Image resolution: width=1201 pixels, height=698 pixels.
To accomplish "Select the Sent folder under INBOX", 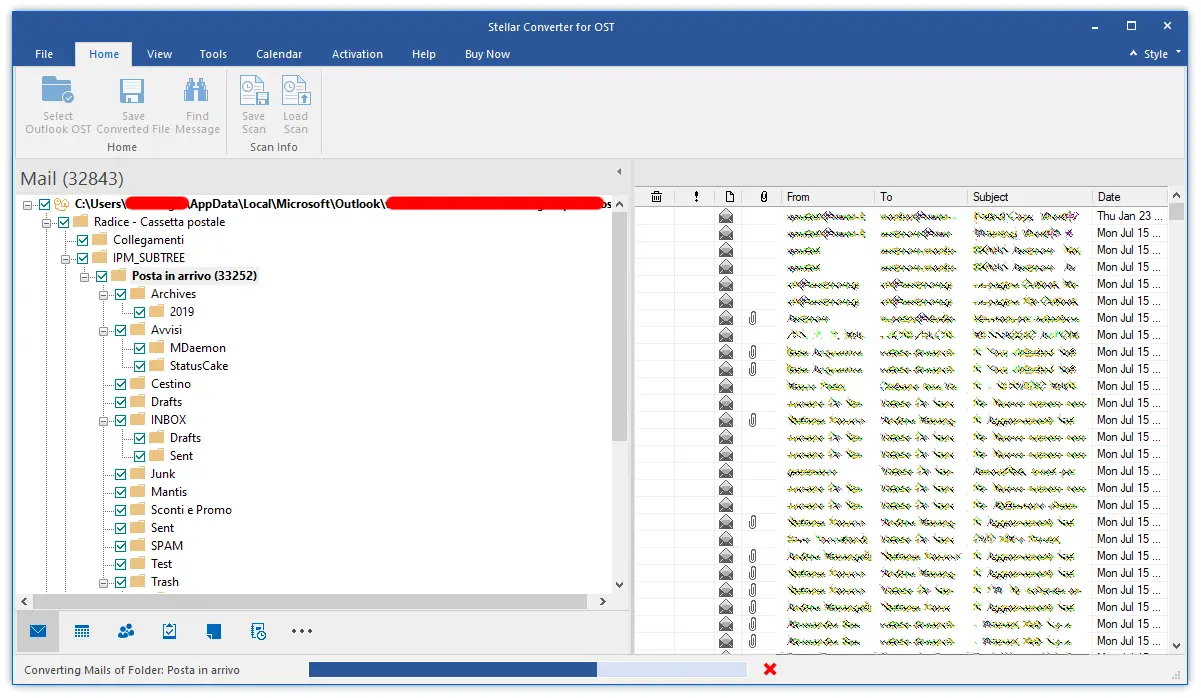I will tap(181, 456).
